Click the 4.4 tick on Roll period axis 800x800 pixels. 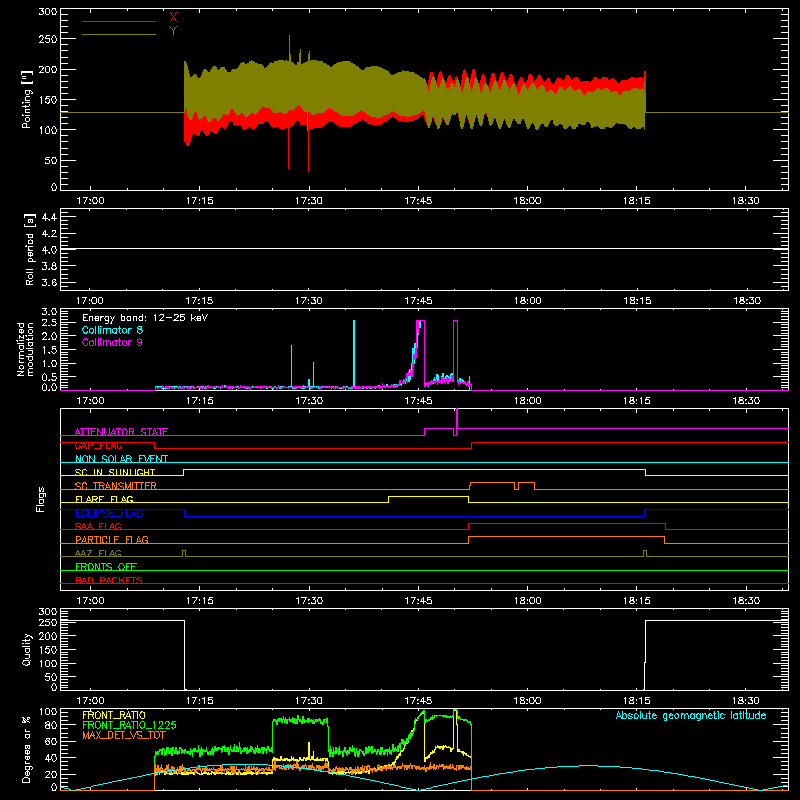point(49,217)
